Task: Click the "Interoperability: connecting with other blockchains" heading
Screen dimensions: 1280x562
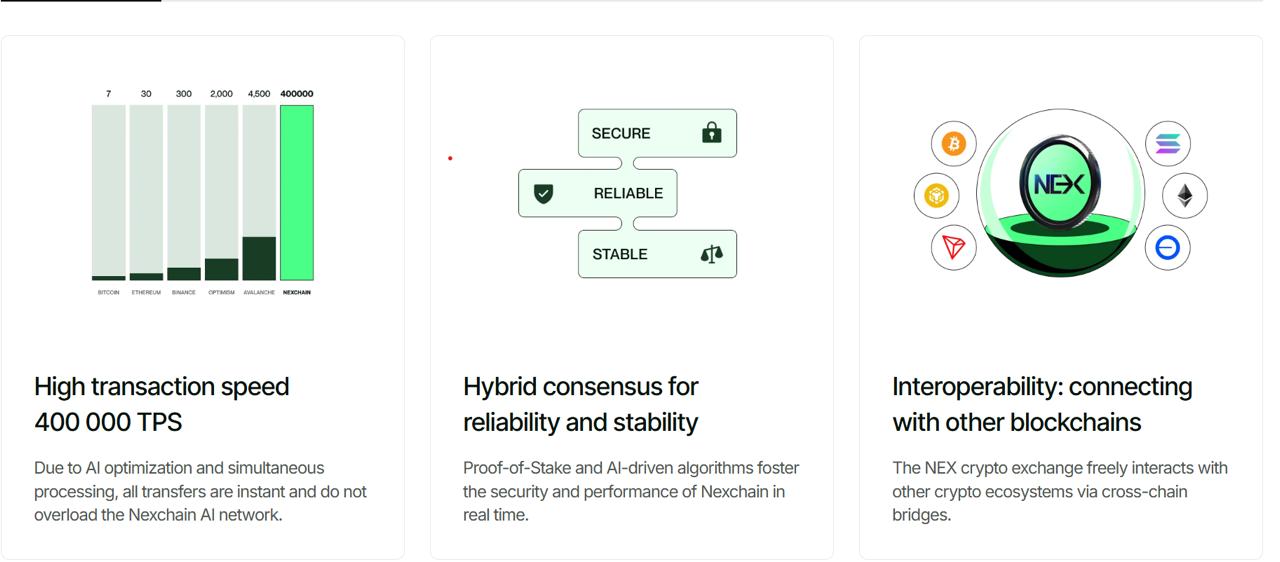Action: point(1042,404)
